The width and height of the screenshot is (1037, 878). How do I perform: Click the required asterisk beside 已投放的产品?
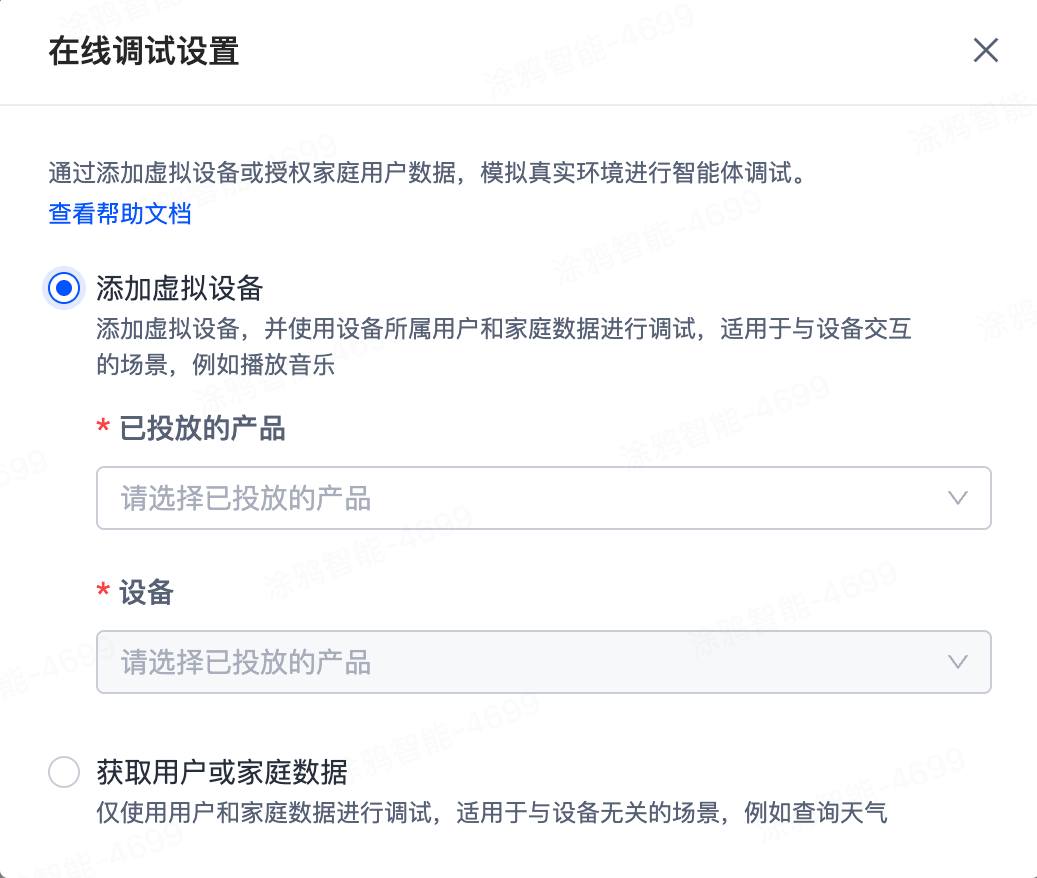[103, 428]
